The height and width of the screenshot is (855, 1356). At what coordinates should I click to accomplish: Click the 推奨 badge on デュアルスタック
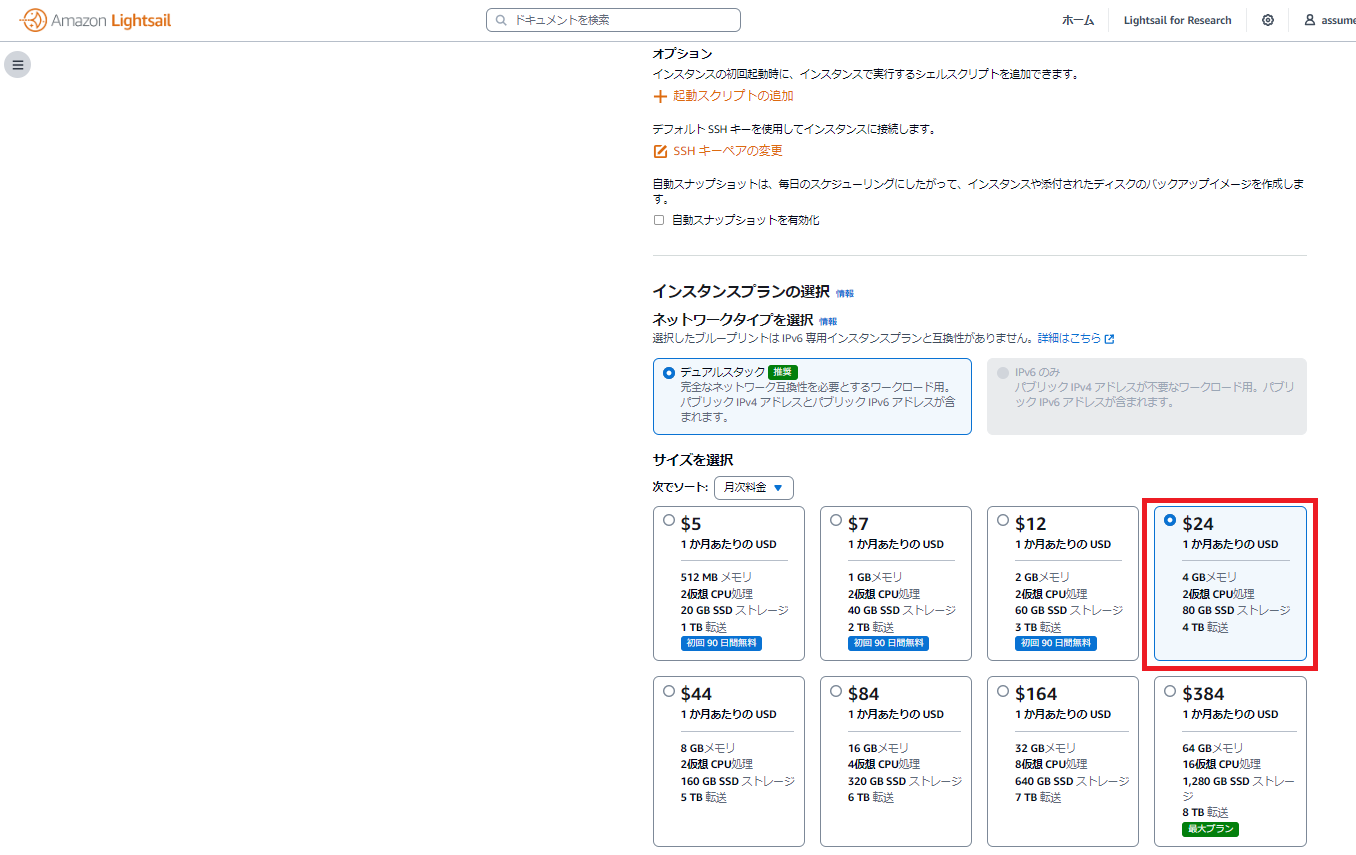783,372
